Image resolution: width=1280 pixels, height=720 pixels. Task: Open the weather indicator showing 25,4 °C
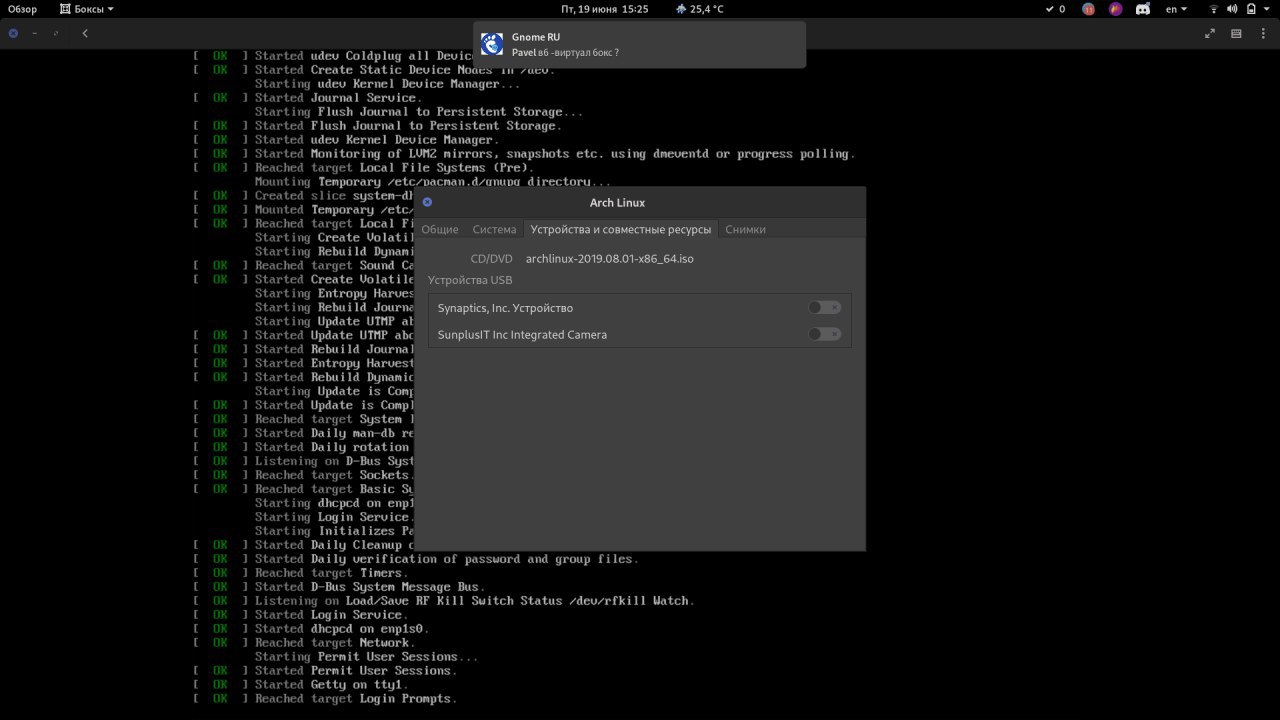coord(700,9)
